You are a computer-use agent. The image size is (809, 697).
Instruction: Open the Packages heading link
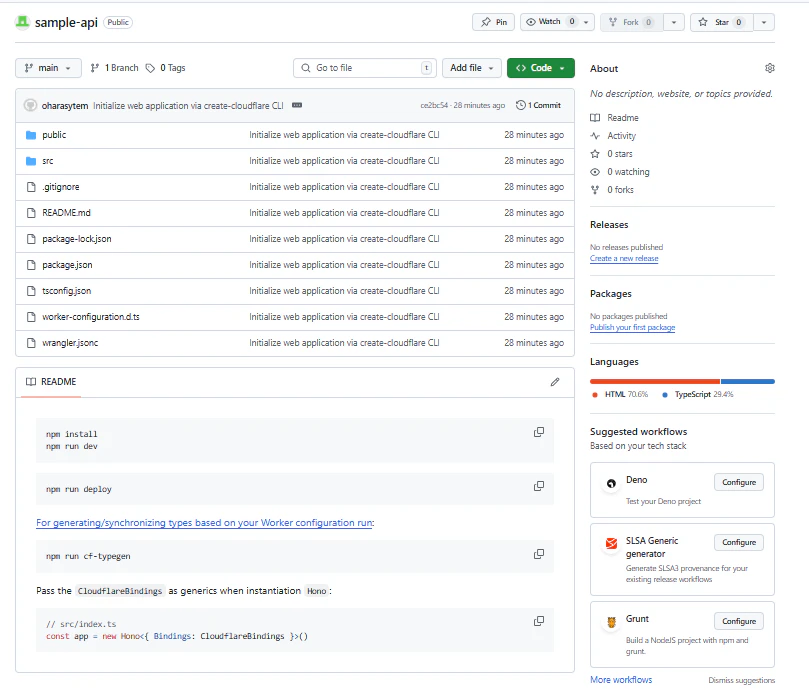[x=611, y=294]
